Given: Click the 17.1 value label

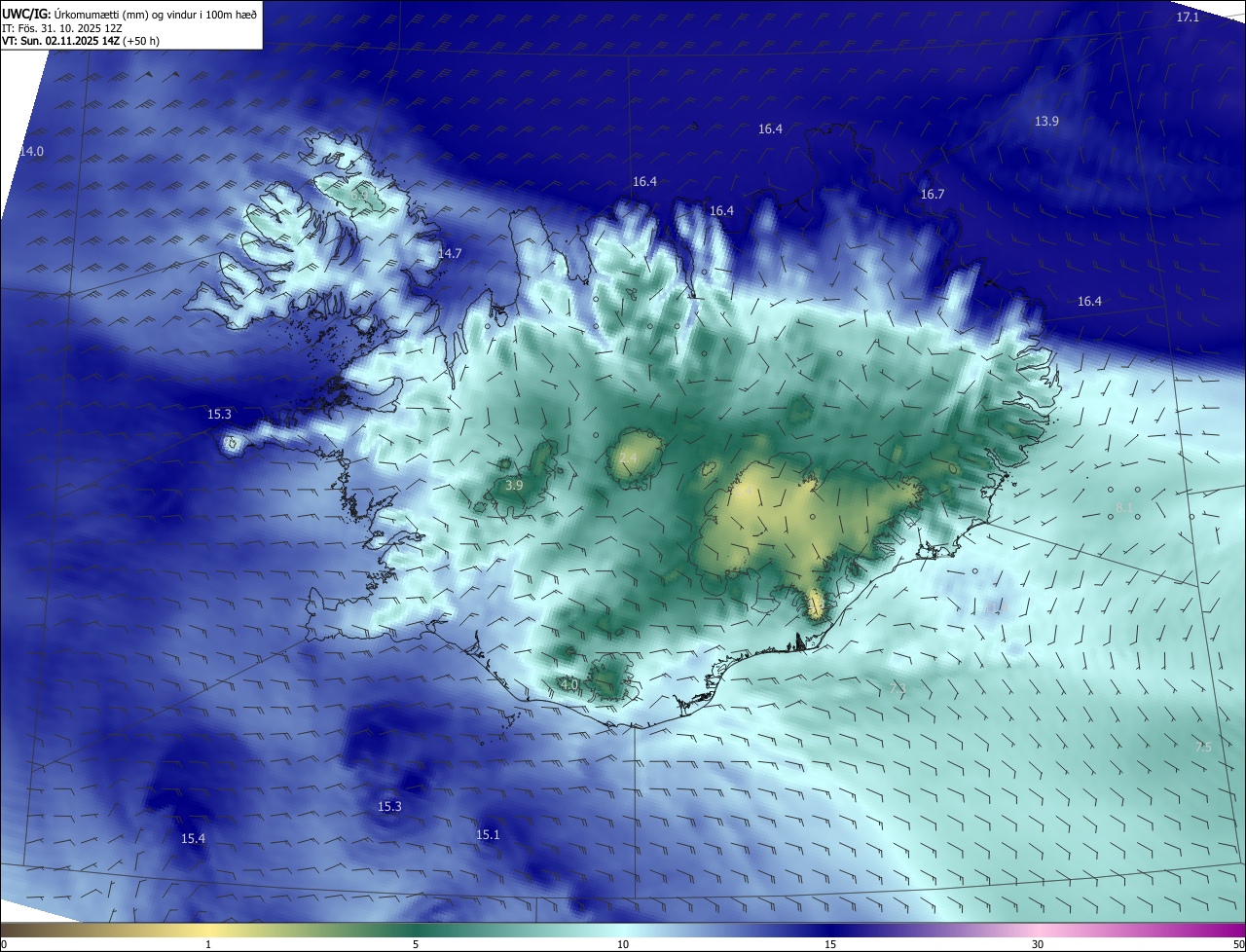Looking at the screenshot, I should coord(1188,18).
